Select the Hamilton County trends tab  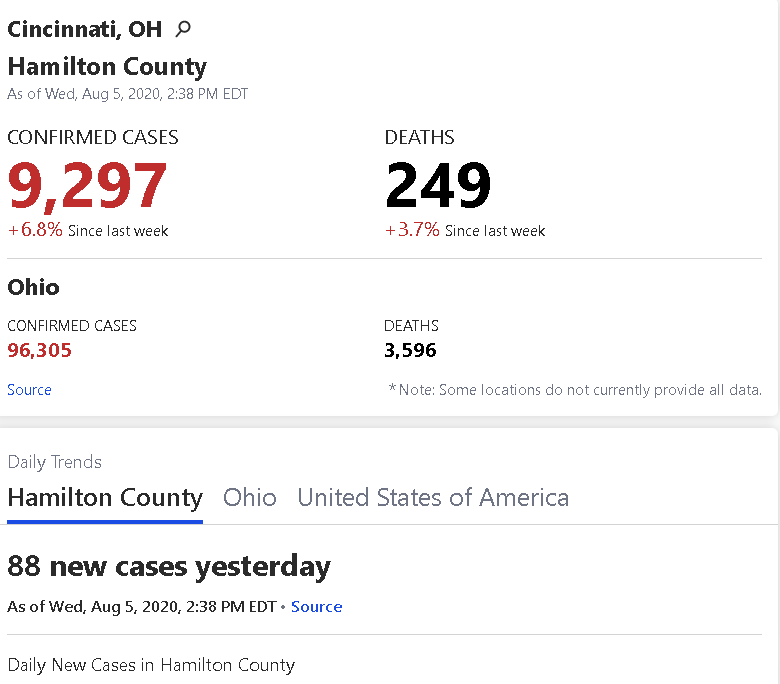[x=105, y=498]
